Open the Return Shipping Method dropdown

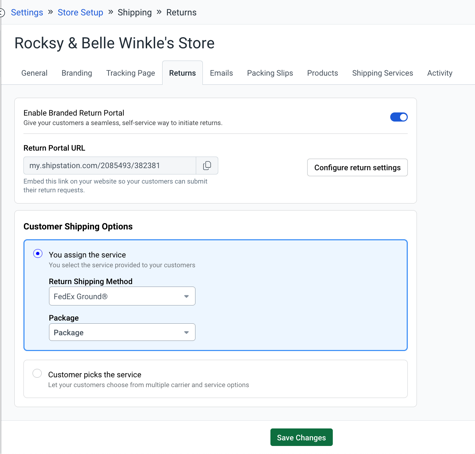click(x=122, y=296)
